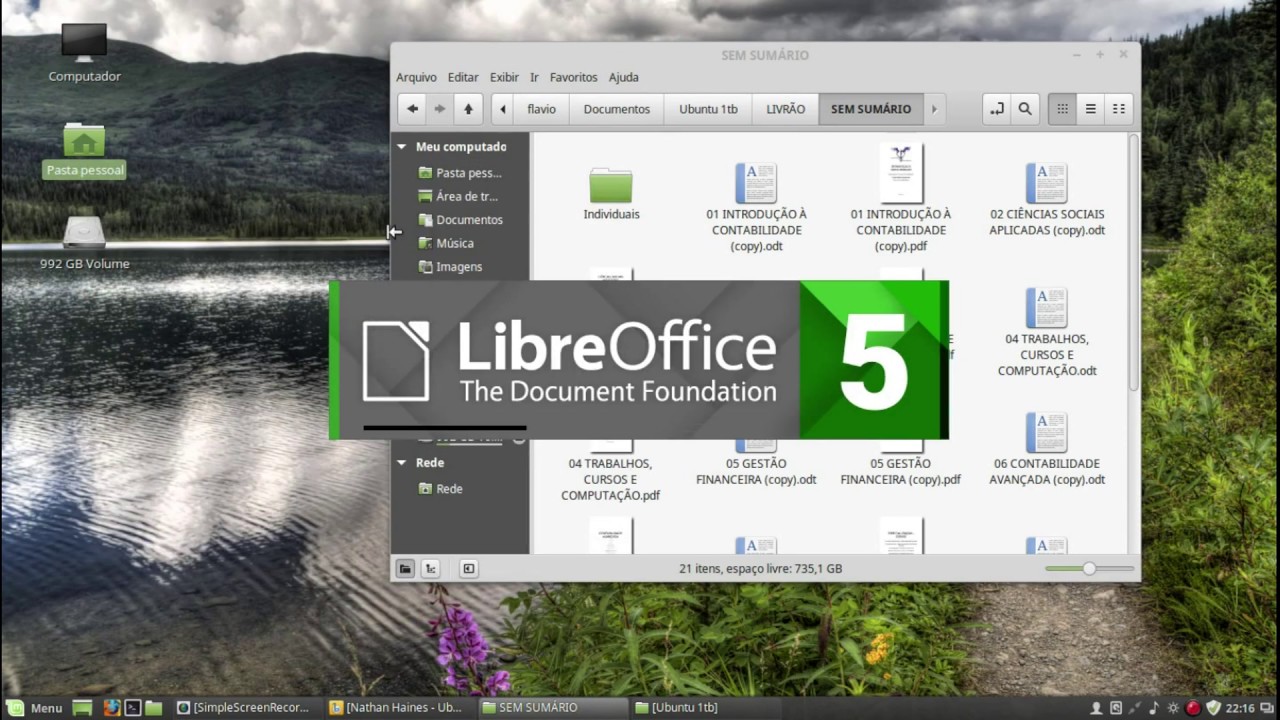1280x720 pixels.
Task: Click the red record tray icon
Action: [1192, 708]
